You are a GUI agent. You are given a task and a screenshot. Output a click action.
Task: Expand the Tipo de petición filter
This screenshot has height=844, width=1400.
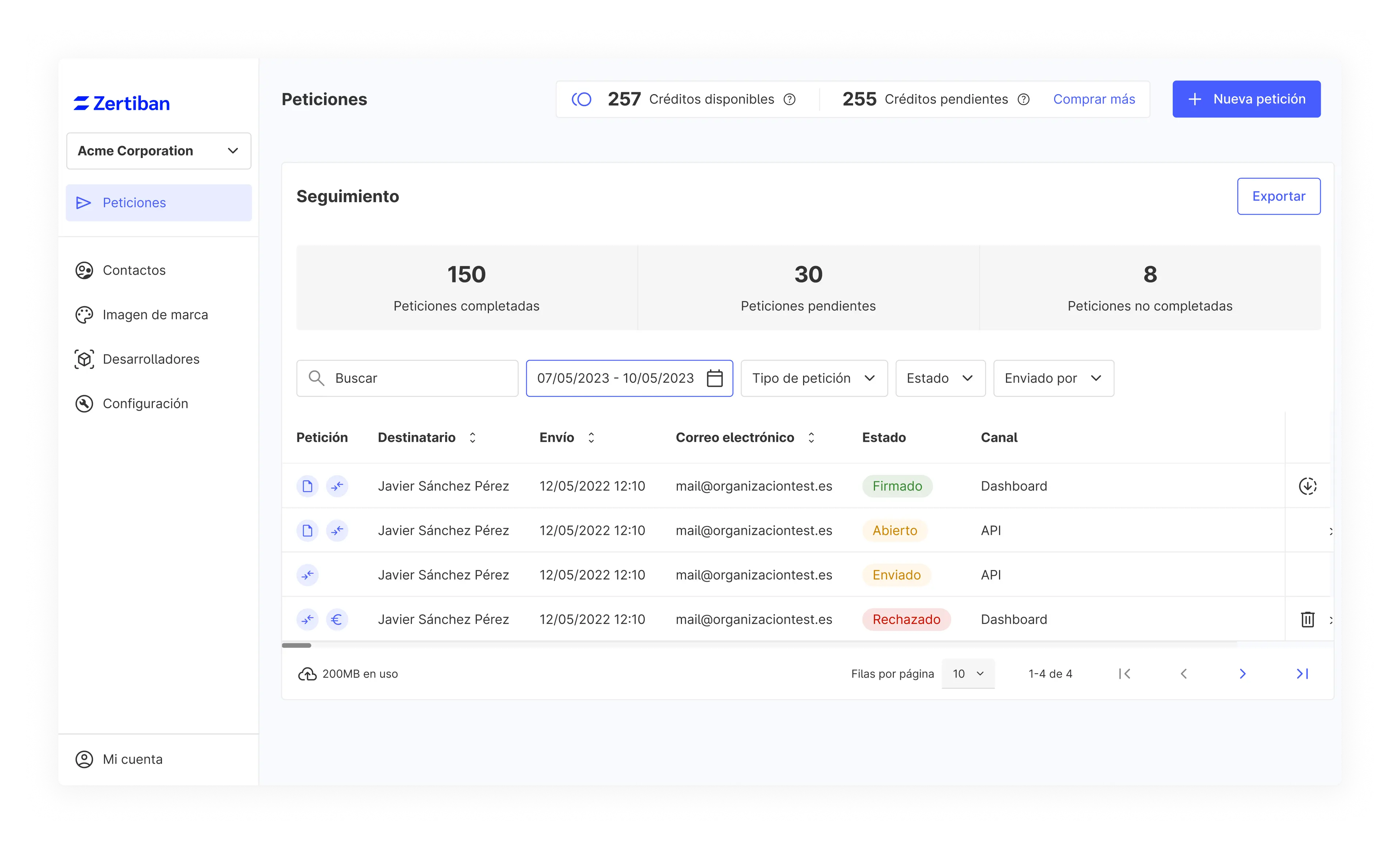814,378
